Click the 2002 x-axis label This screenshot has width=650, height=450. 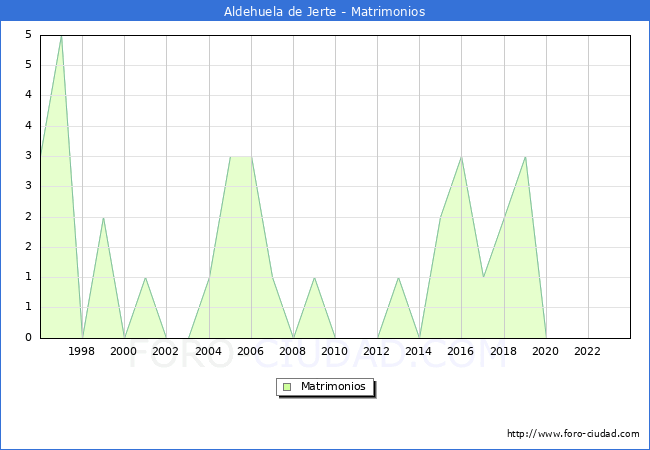(x=165, y=351)
